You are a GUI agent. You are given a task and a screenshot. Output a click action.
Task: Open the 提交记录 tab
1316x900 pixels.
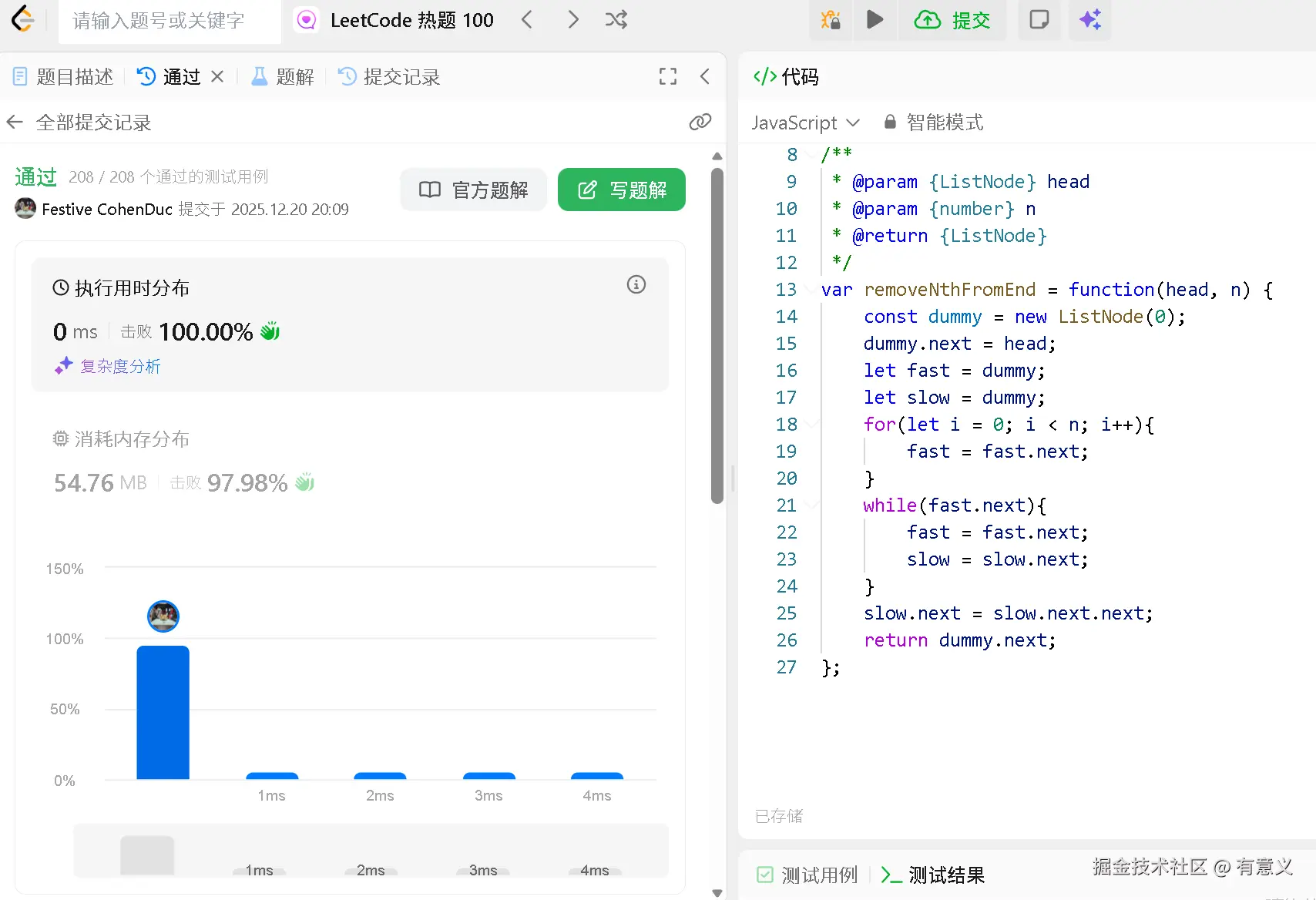pos(390,77)
